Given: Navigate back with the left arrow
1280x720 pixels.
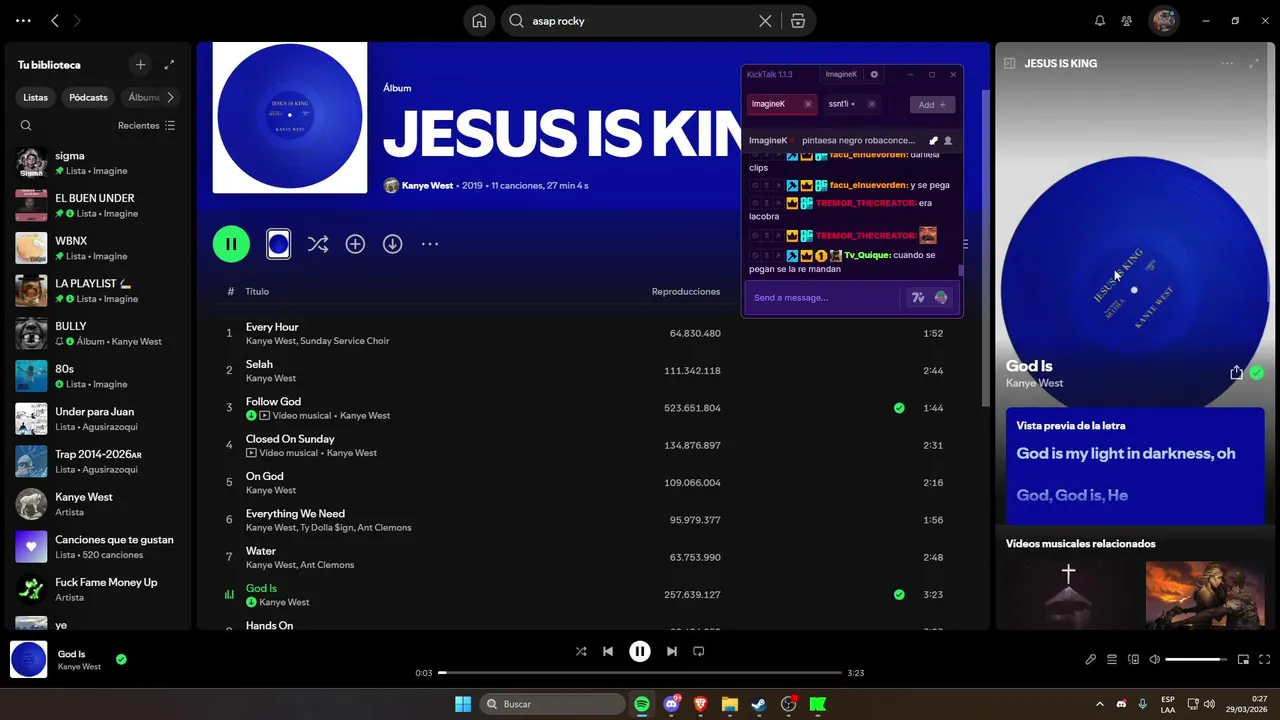Looking at the screenshot, I should [x=55, y=21].
